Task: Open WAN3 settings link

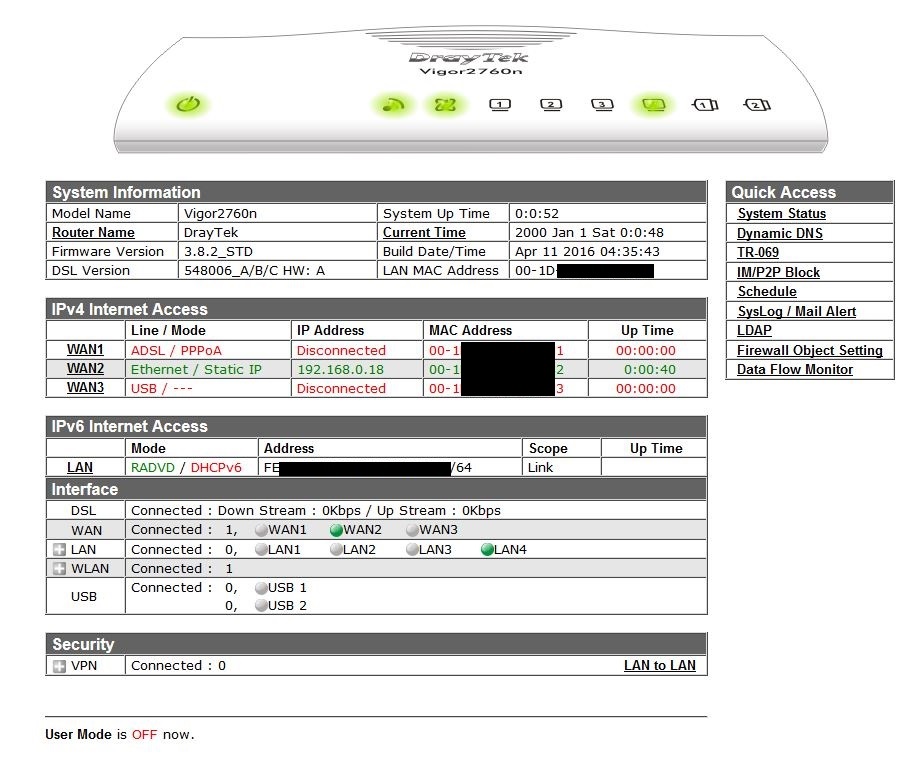Action: pyautogui.click(x=85, y=387)
